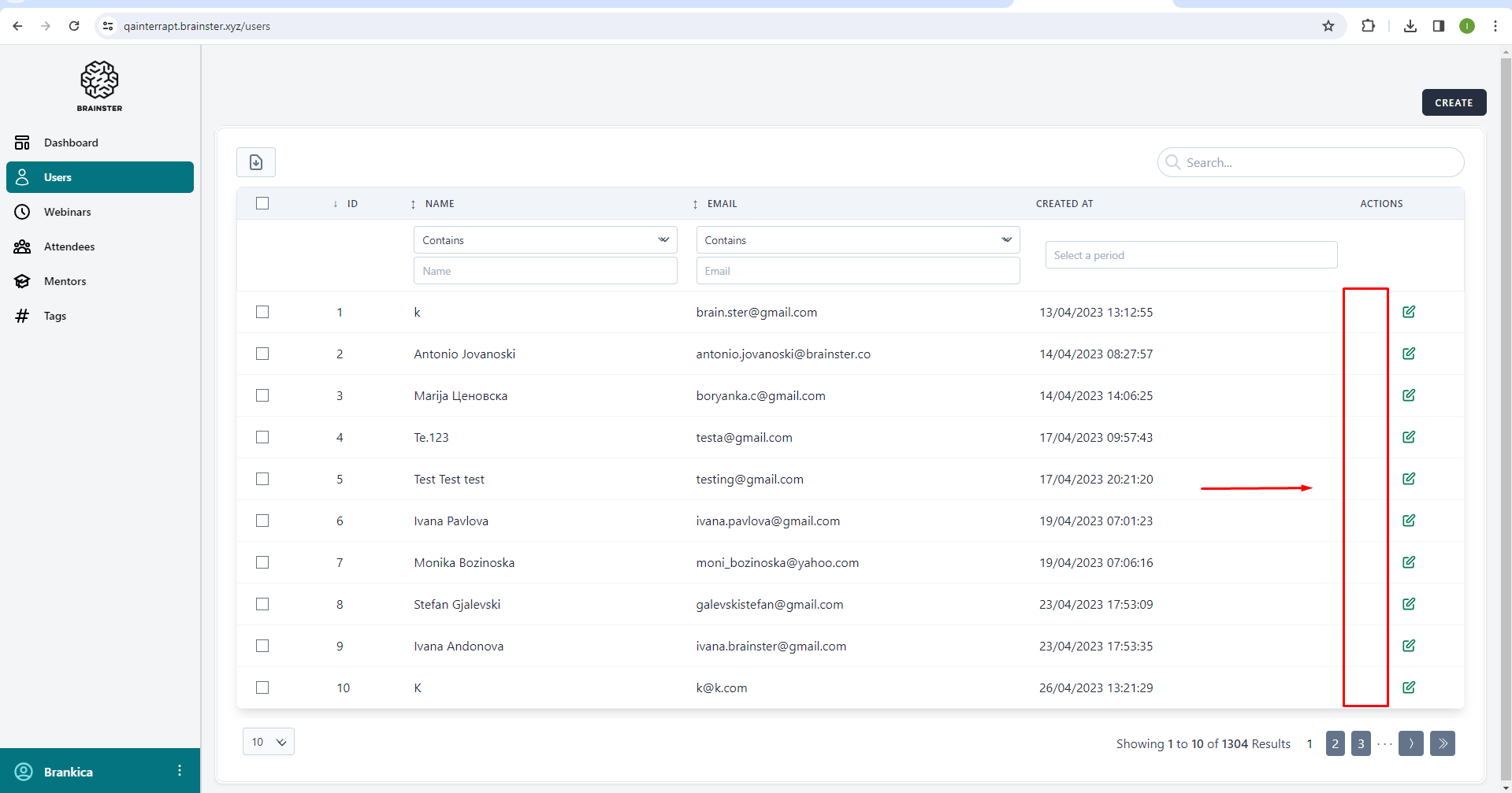Screen dimensions: 1512x793
Task: Expand the Name filter Contains dropdown
Action: (x=545, y=240)
